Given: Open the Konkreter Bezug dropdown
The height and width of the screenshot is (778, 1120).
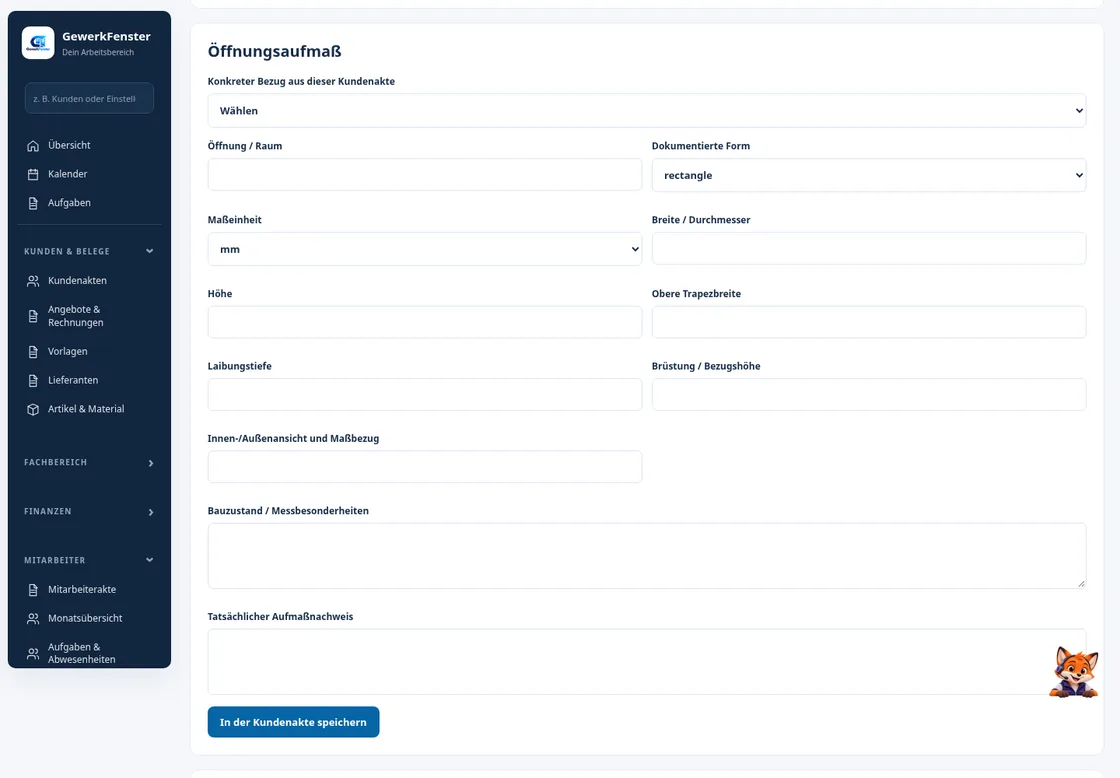Looking at the screenshot, I should tap(647, 111).
